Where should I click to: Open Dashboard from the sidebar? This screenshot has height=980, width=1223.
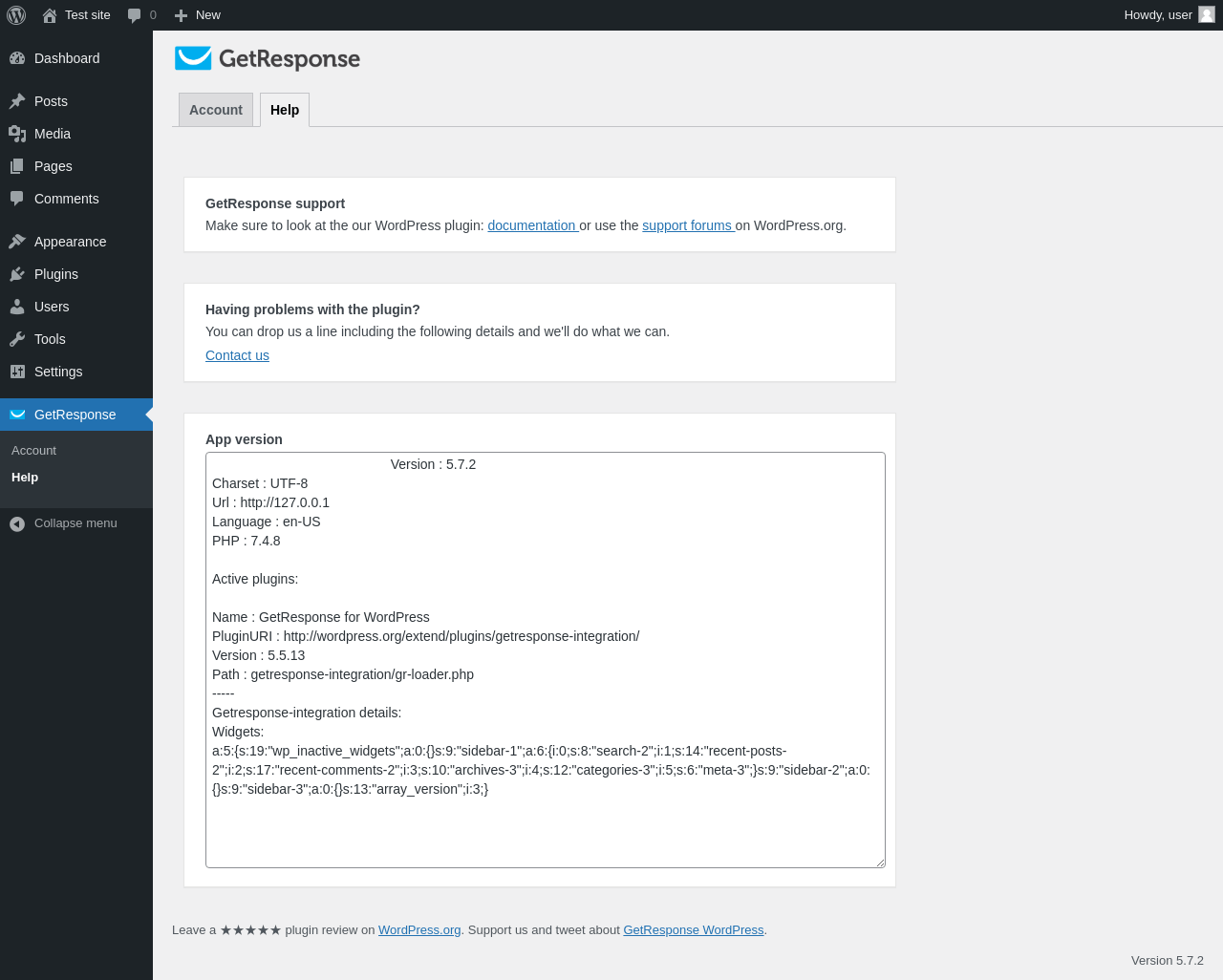coord(67,58)
